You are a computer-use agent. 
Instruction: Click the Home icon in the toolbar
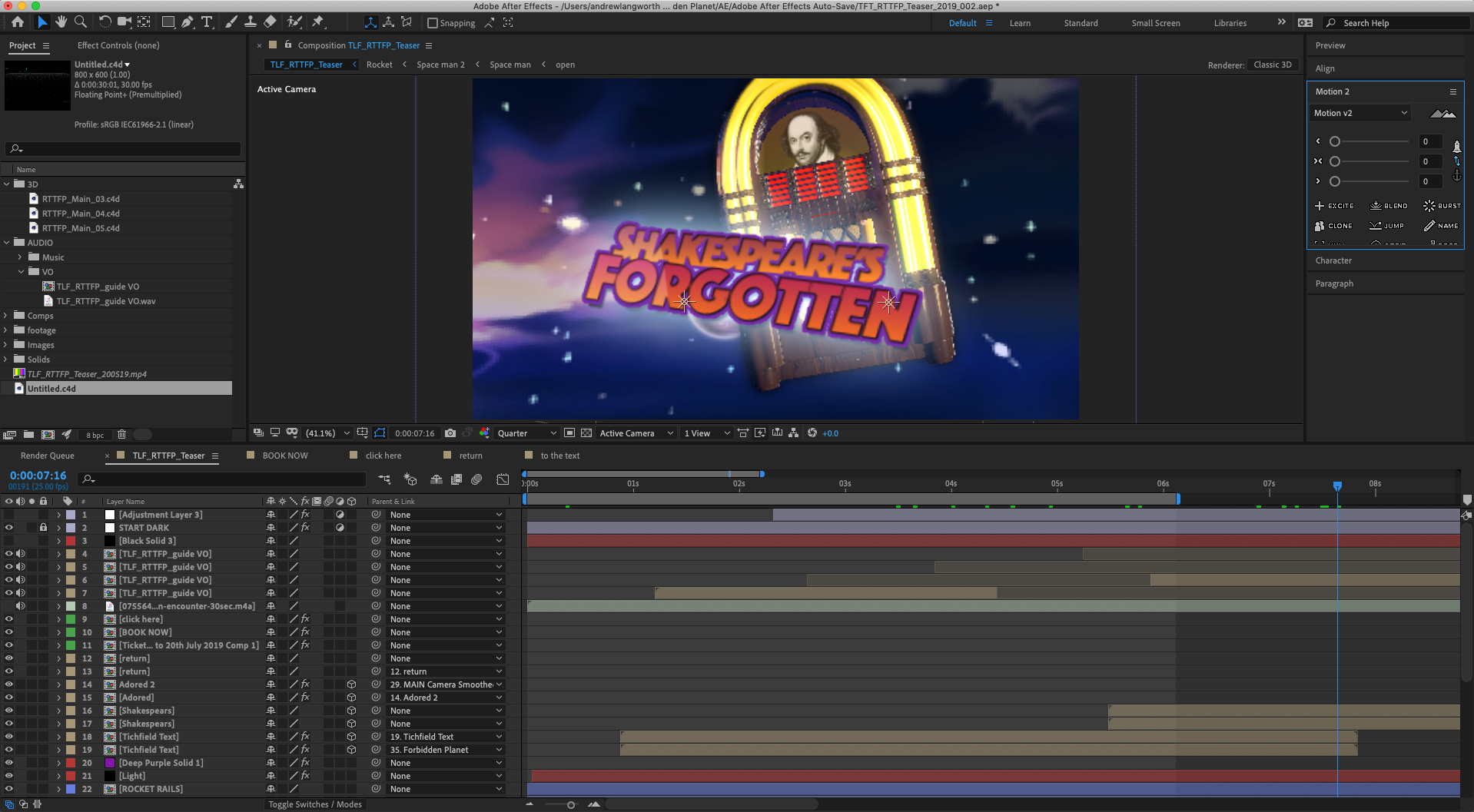tap(18, 22)
